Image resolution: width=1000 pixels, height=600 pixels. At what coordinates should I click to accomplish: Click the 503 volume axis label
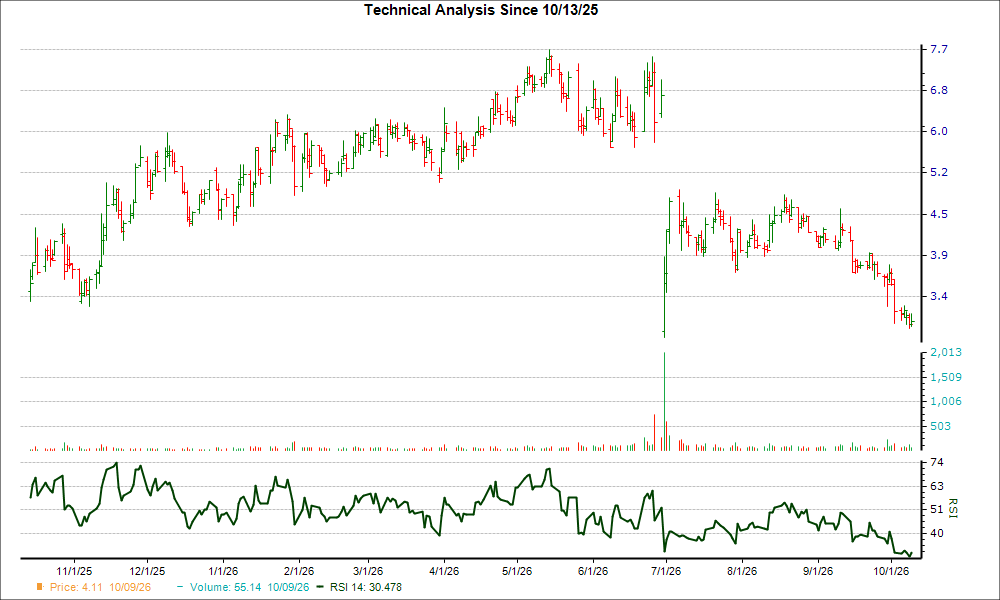[x=940, y=427]
